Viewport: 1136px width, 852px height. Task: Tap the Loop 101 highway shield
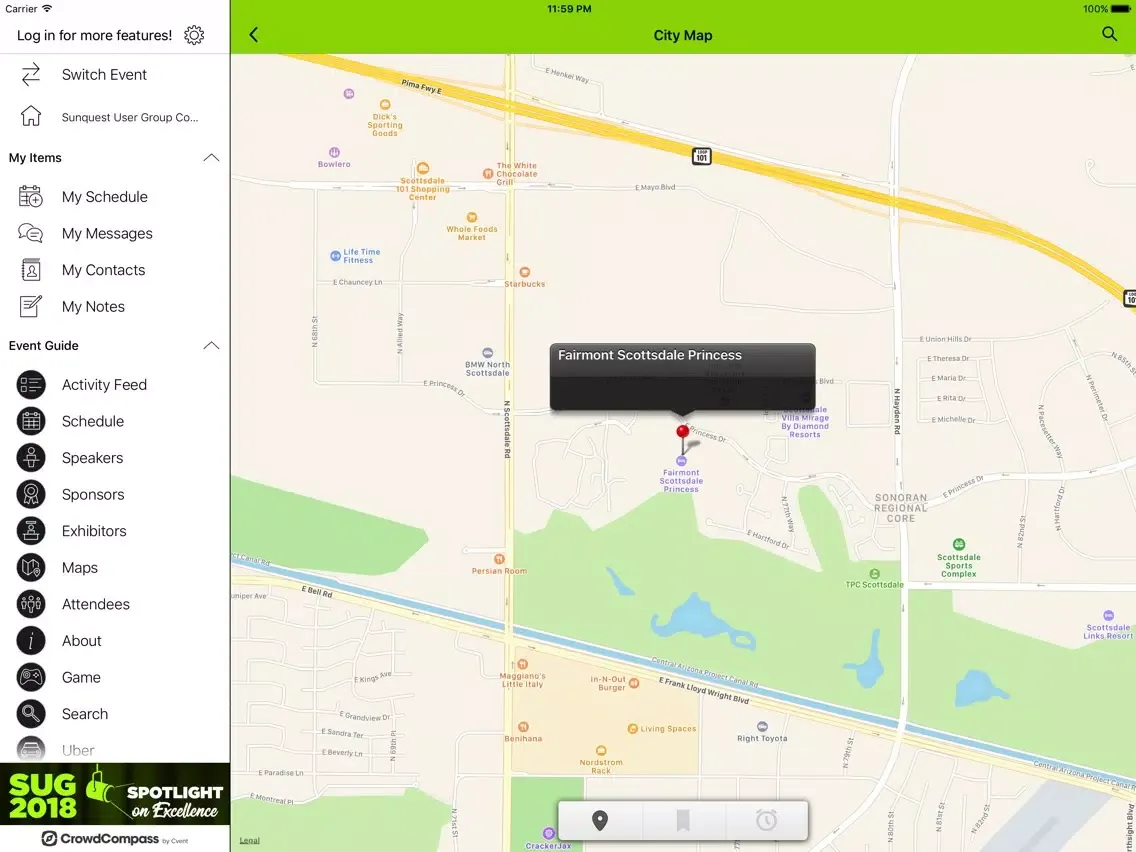[701, 156]
